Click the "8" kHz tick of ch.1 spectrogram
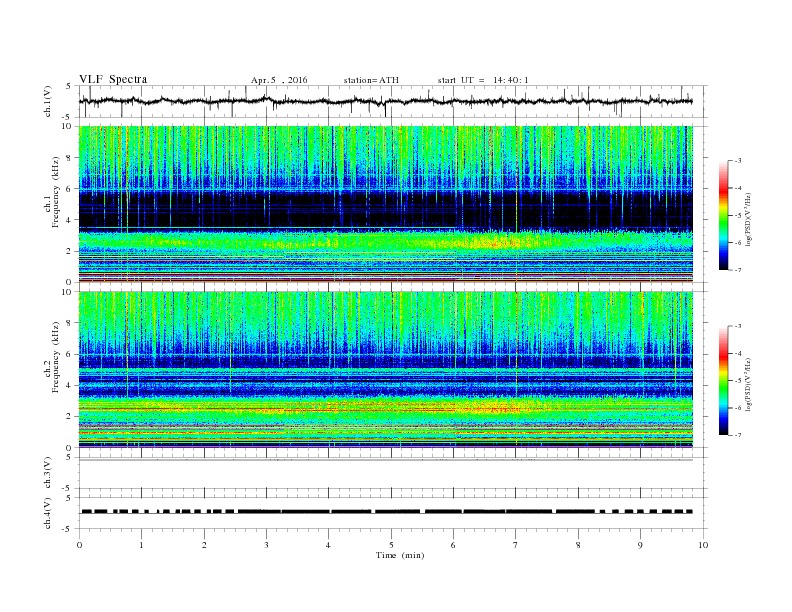Image resolution: width=792 pixels, height=612 pixels. click(69, 158)
